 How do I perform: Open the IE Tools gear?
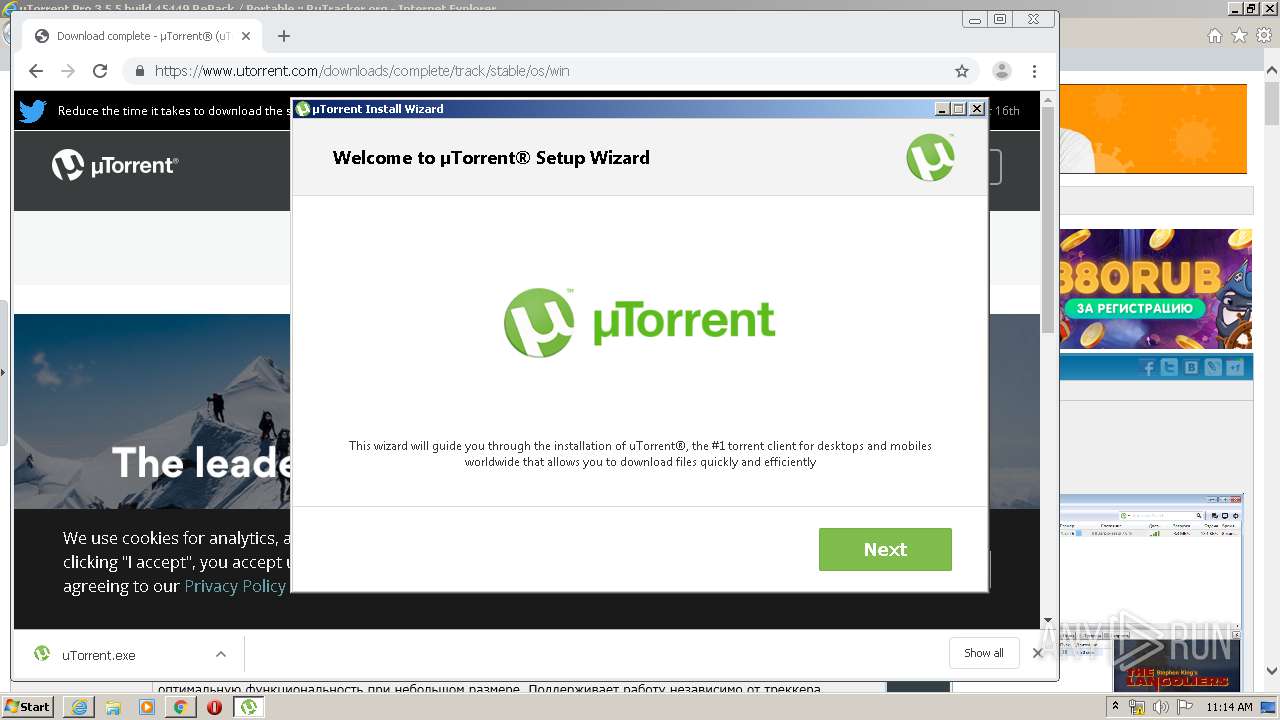(1264, 36)
